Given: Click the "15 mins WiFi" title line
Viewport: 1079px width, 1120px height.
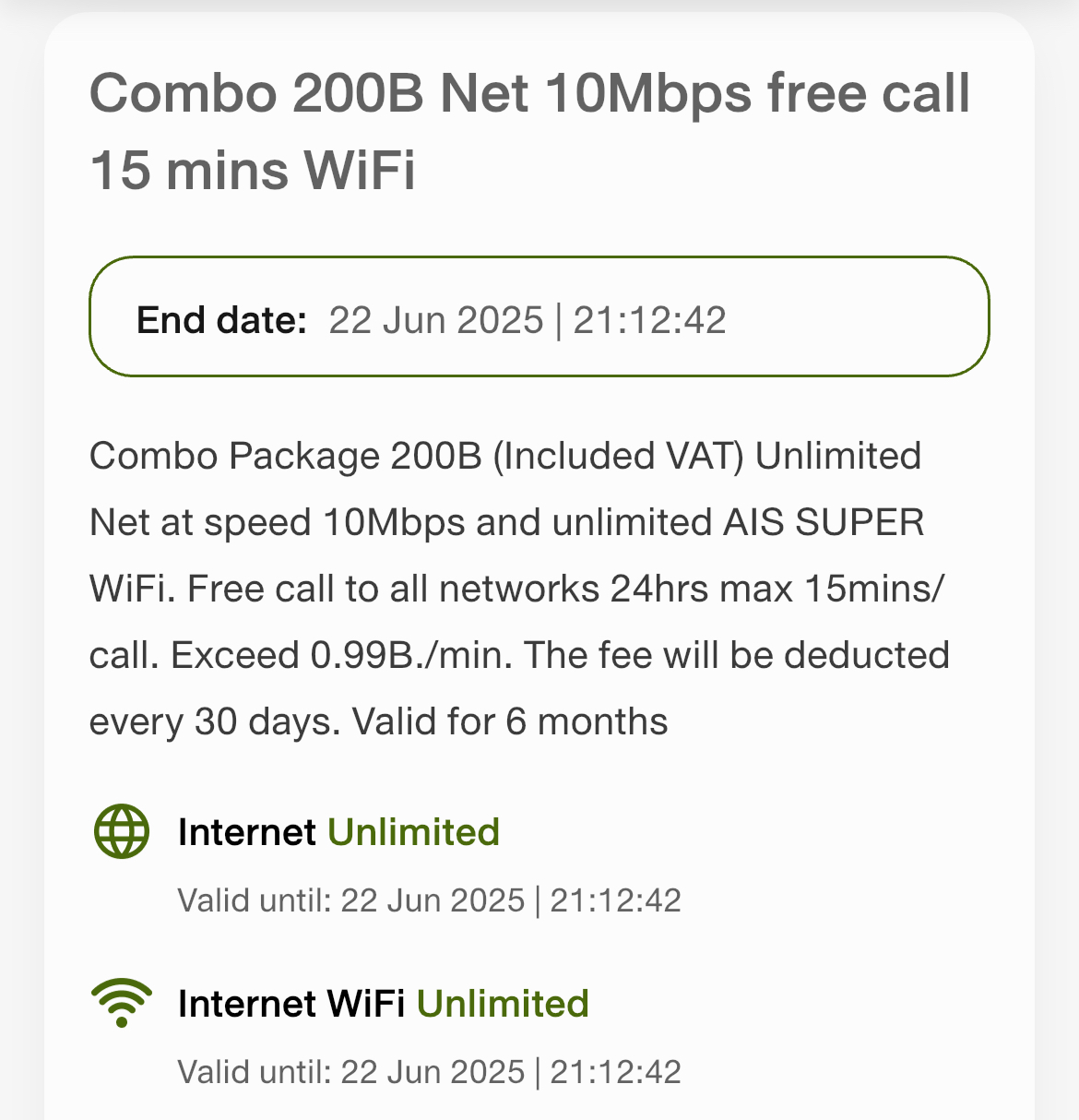Looking at the screenshot, I should [253, 171].
